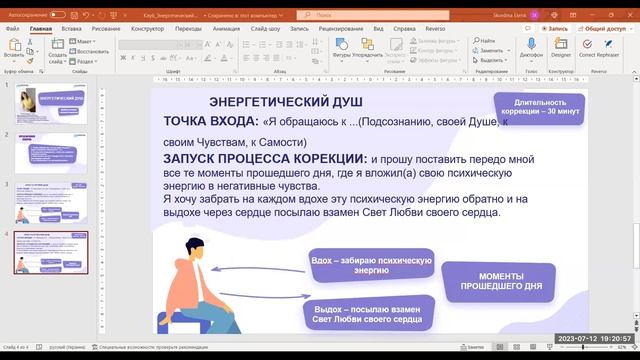Image resolution: width=640 pixels, height=360 pixels.
Task: Start slideshow from the quick access toolbar
Action: (113, 15)
